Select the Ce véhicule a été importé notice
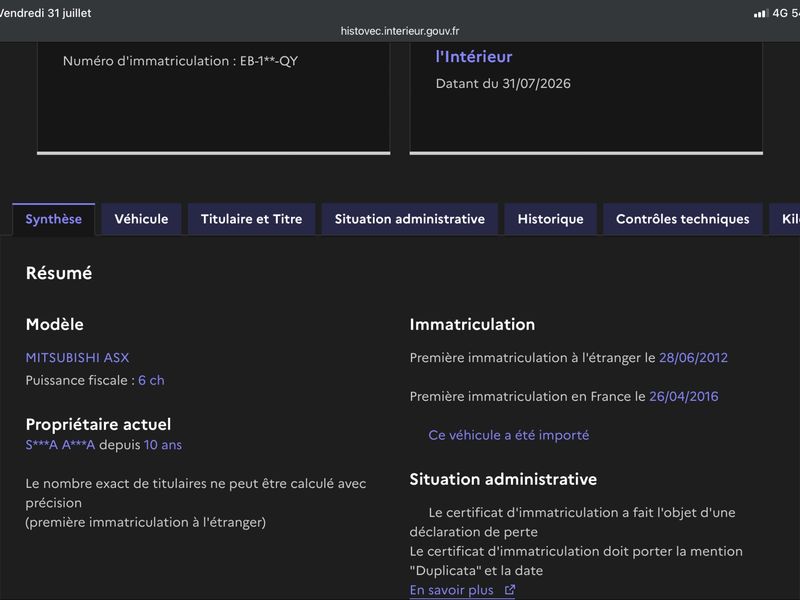 [509, 435]
